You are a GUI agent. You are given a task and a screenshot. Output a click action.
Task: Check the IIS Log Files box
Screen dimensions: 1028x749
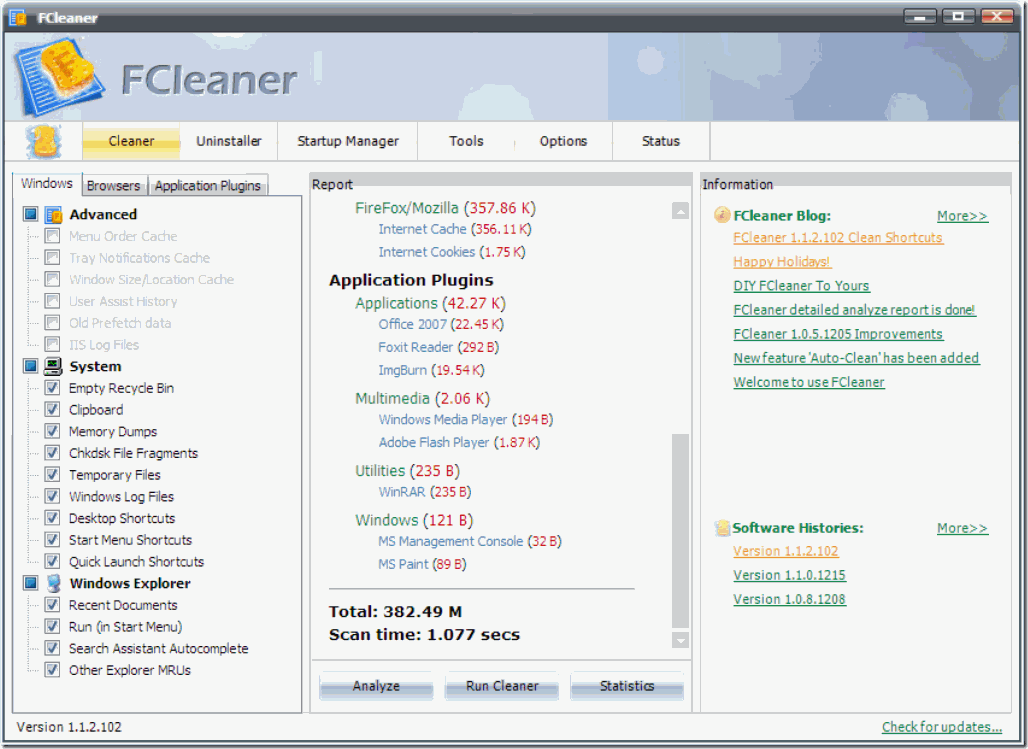(x=52, y=344)
